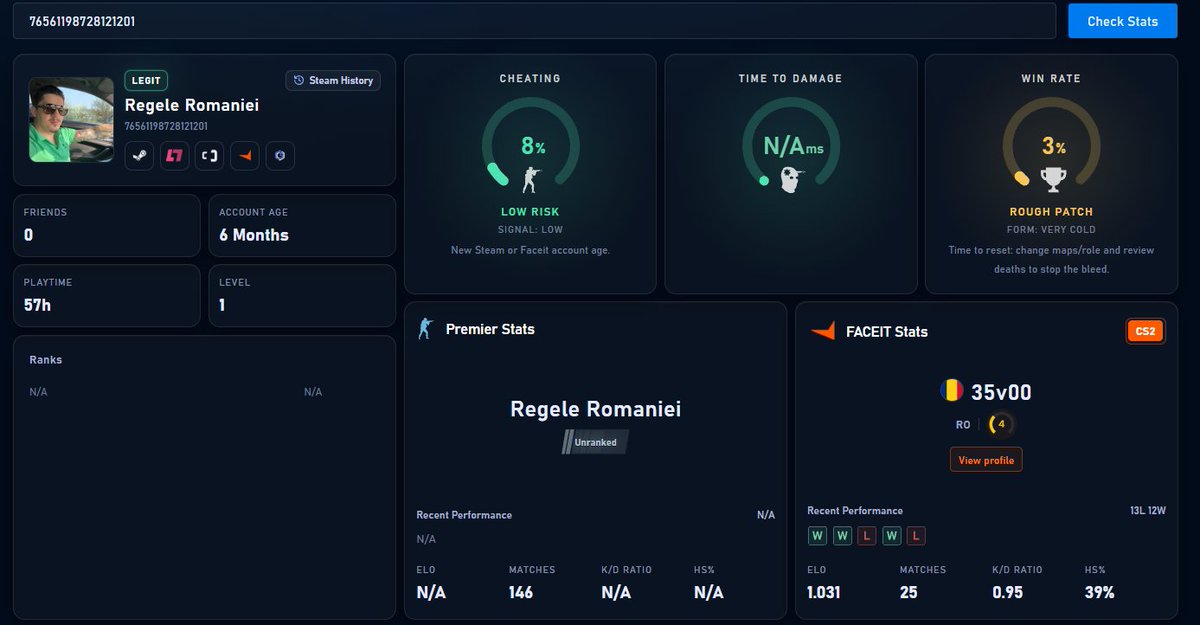Click the FACEIT level 4 badge
Viewport: 1200px width, 625px height.
(1000, 424)
